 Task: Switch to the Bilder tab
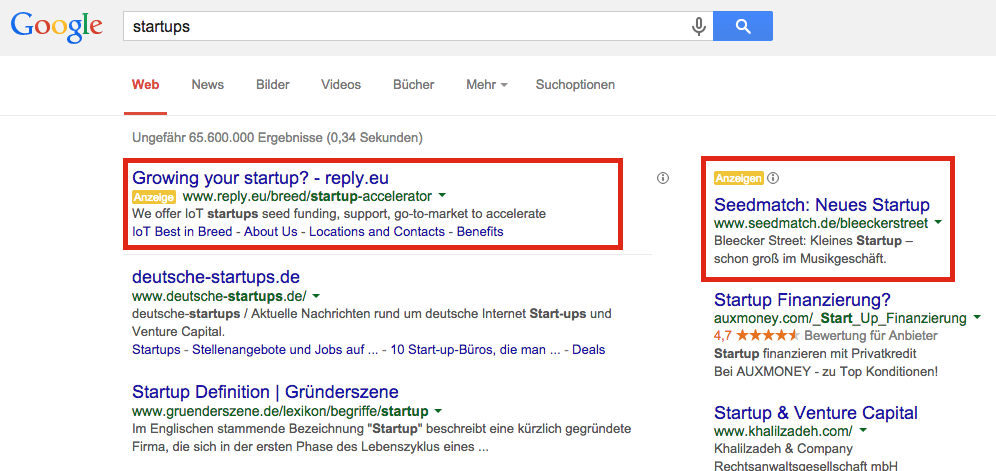273,85
